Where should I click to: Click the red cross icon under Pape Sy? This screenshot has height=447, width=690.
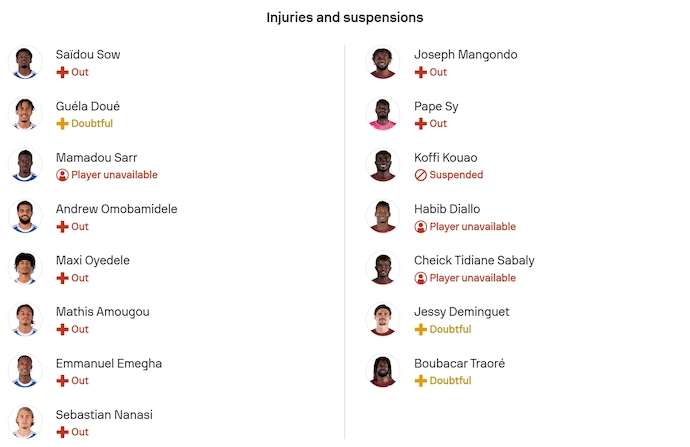pos(421,124)
